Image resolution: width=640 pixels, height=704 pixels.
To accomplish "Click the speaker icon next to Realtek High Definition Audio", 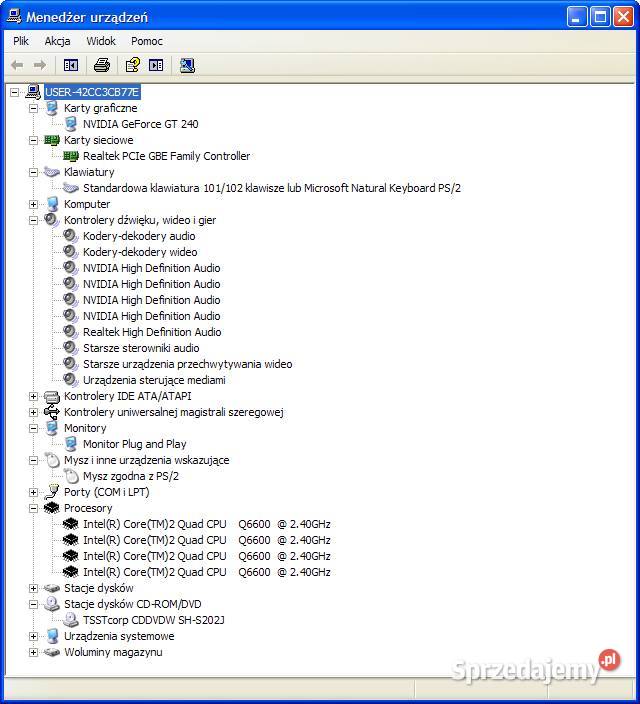I will [x=71, y=332].
